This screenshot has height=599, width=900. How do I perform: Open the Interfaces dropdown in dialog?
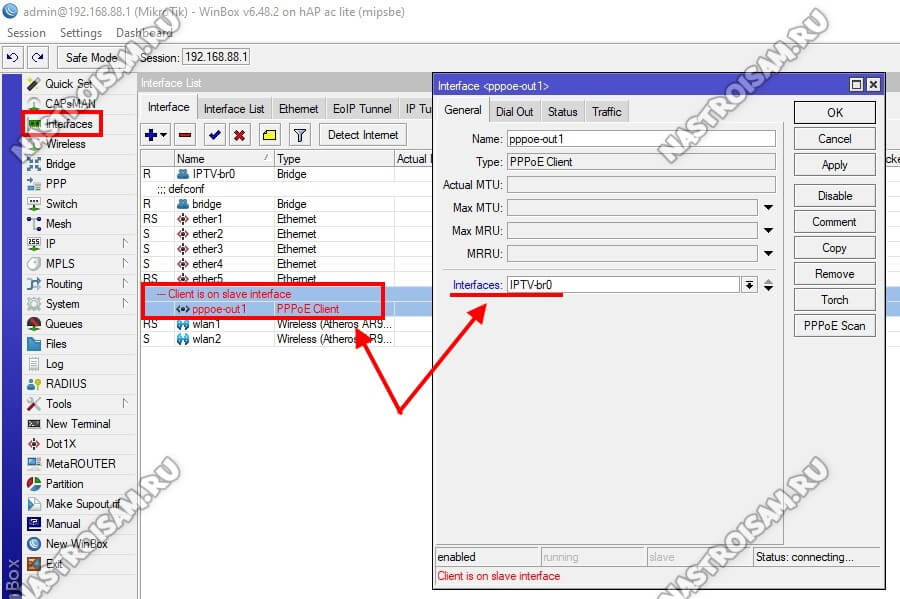749,285
